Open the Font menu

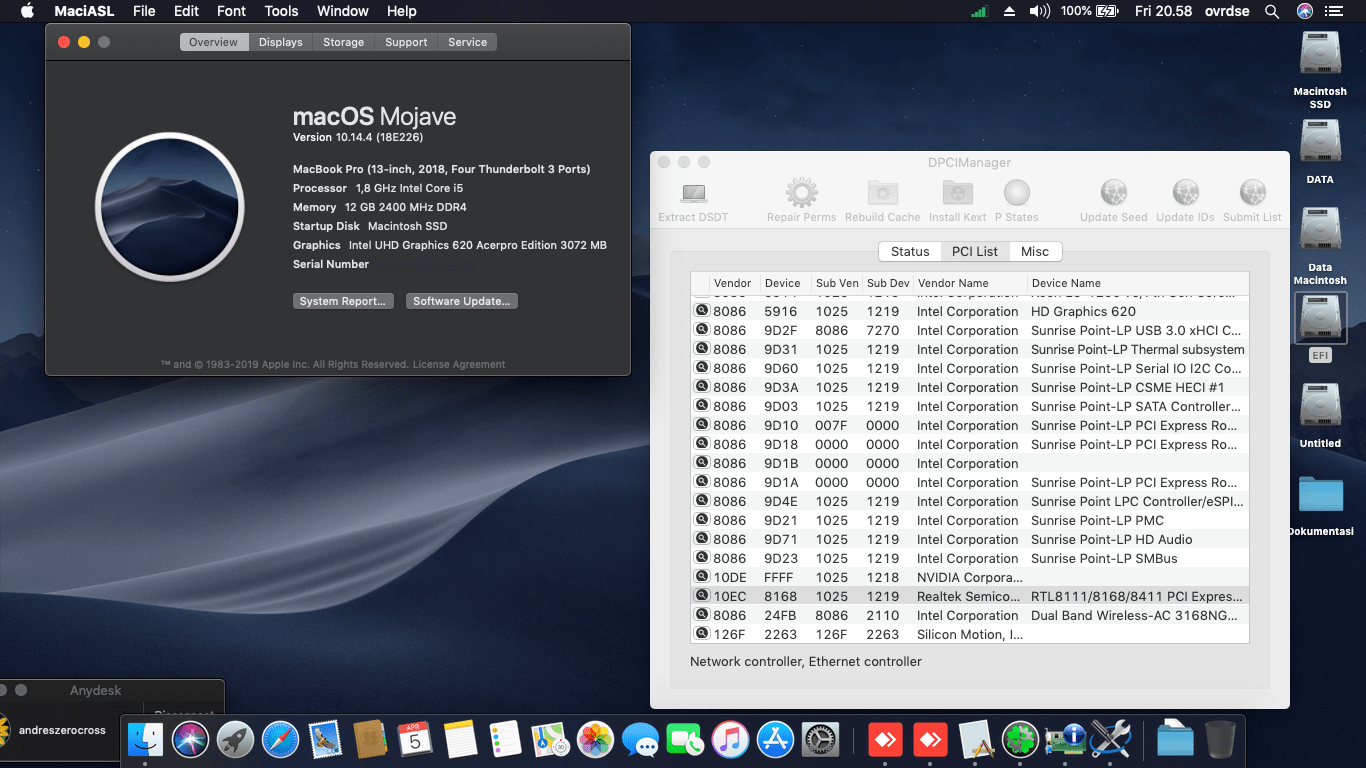pyautogui.click(x=231, y=11)
